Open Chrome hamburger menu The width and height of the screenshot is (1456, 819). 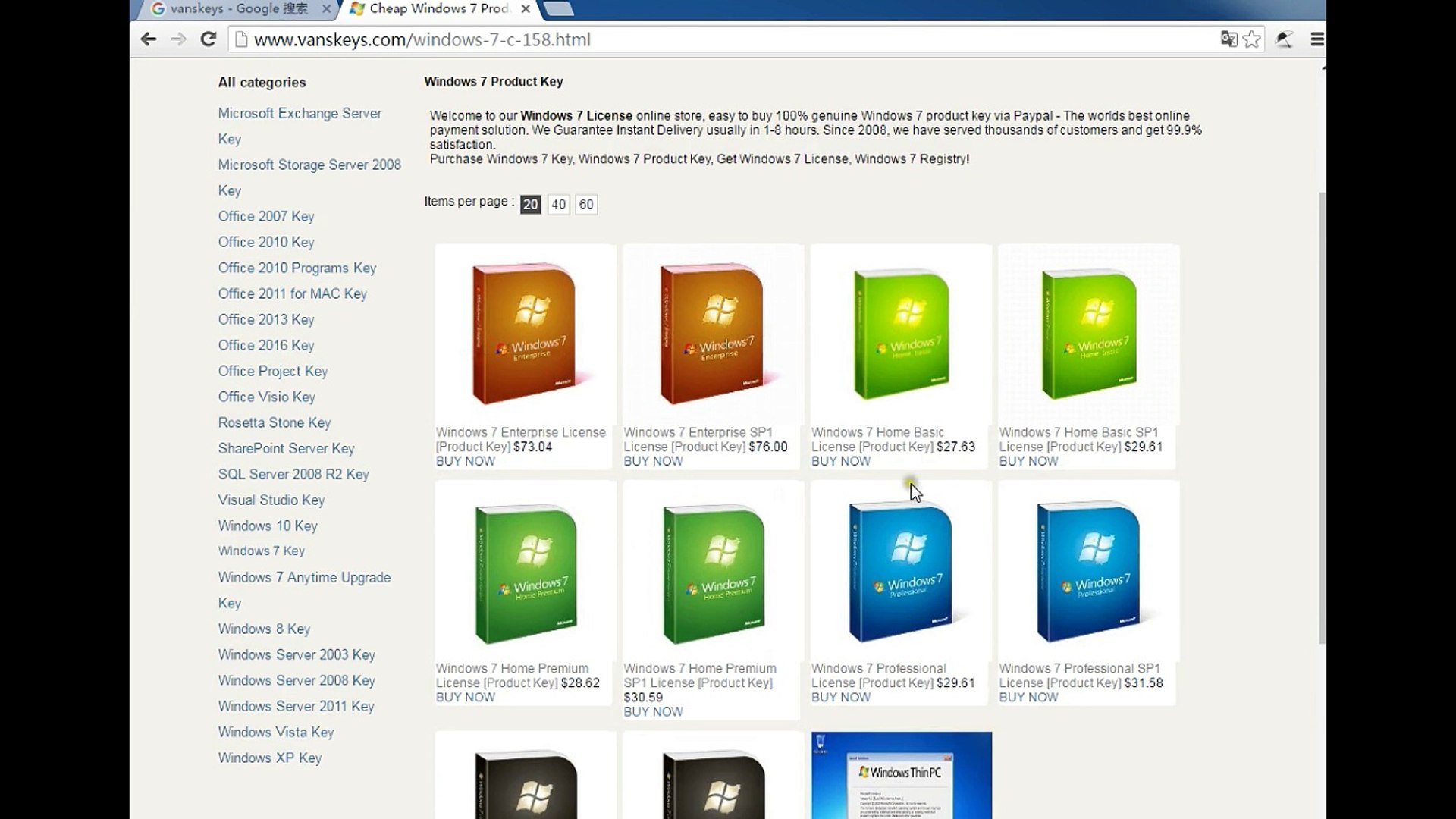(1317, 39)
